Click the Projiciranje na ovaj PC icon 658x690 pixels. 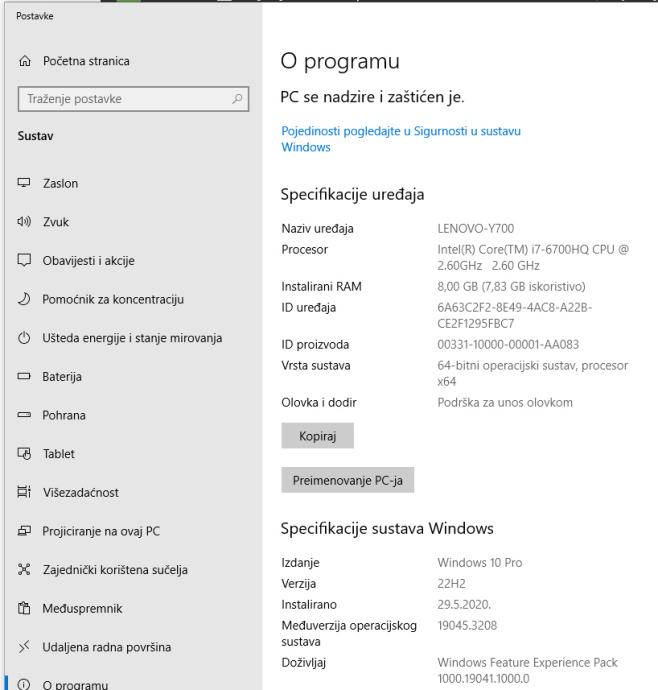coord(24,531)
